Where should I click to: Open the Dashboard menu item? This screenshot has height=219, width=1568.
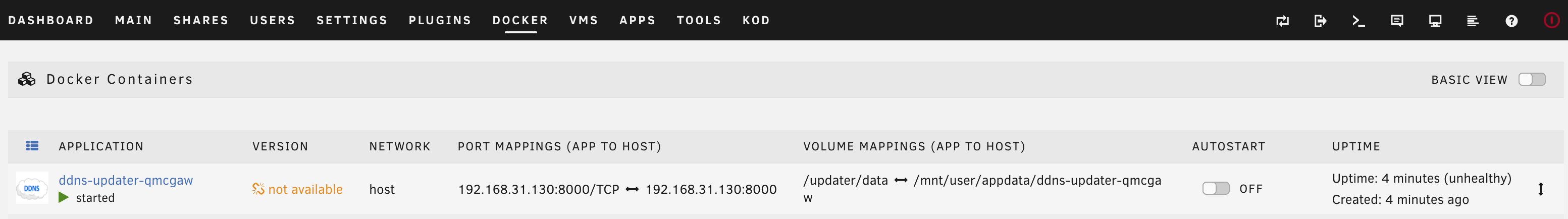[x=51, y=21]
